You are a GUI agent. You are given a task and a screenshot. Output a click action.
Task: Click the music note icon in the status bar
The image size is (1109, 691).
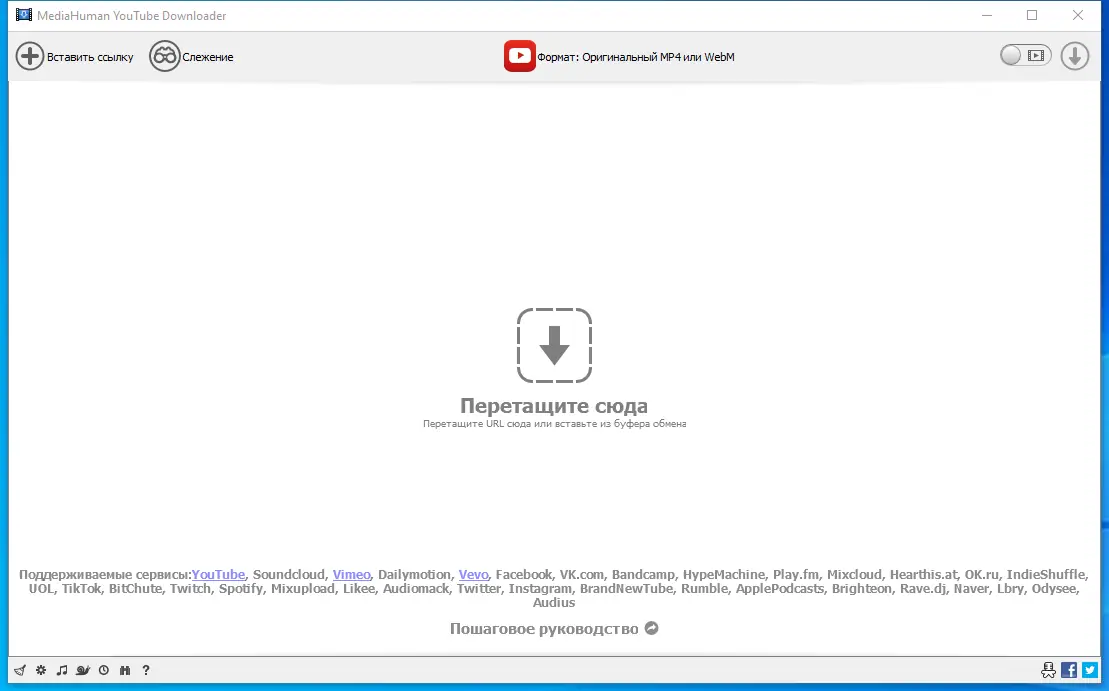coord(62,670)
